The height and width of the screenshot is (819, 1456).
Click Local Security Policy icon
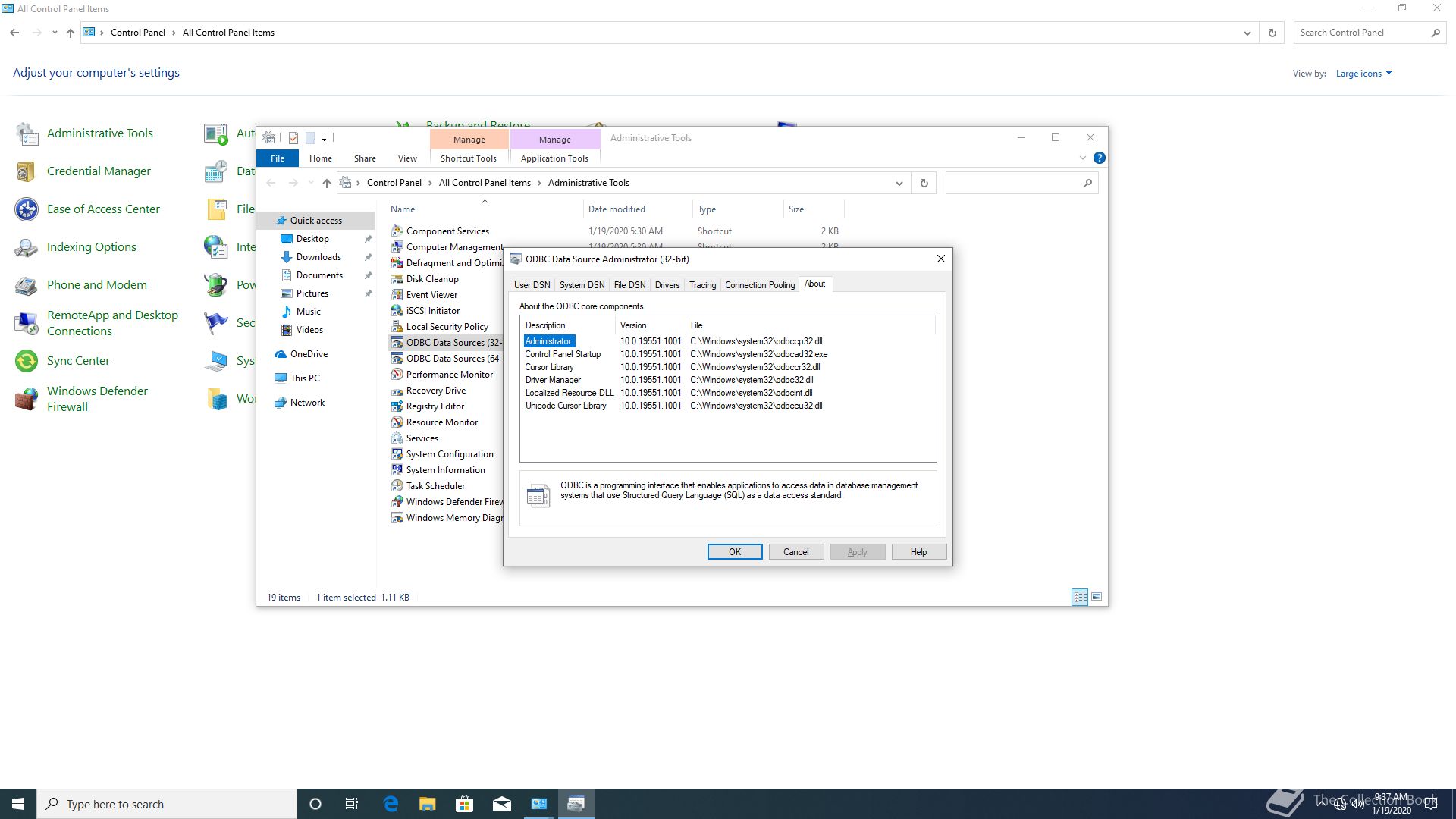397,326
